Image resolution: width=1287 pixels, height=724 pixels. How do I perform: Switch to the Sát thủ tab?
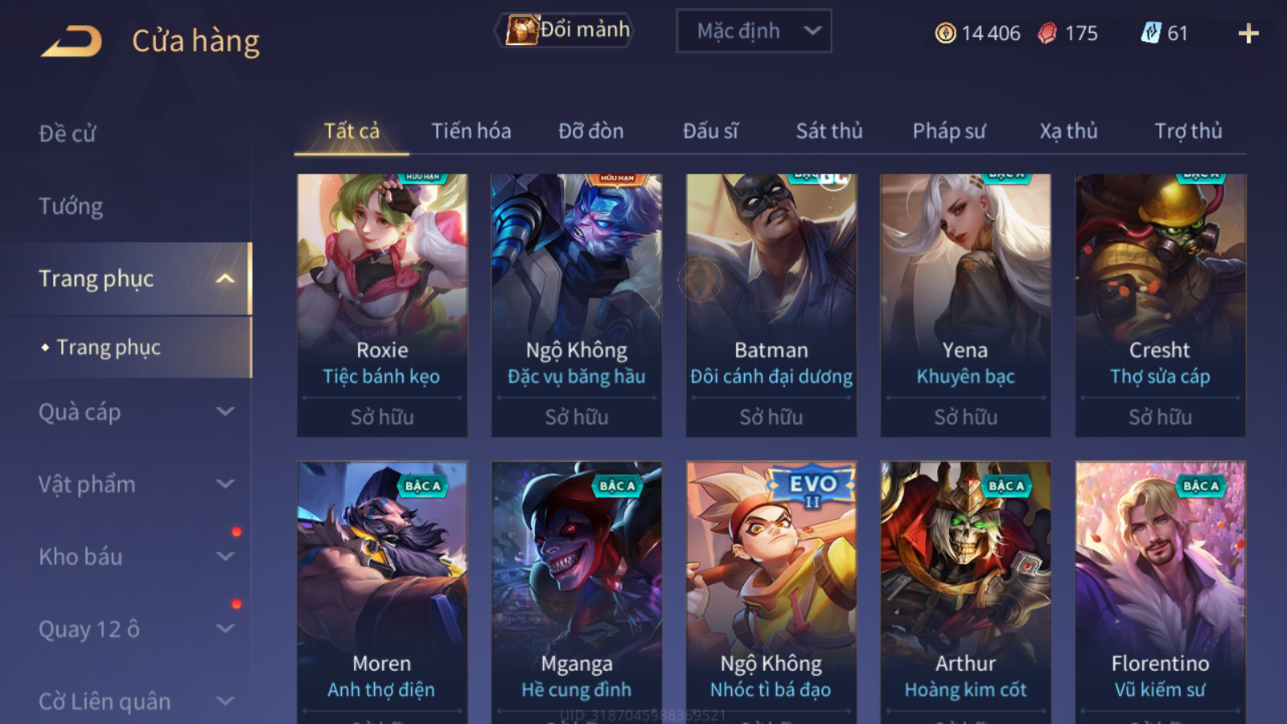click(x=829, y=131)
